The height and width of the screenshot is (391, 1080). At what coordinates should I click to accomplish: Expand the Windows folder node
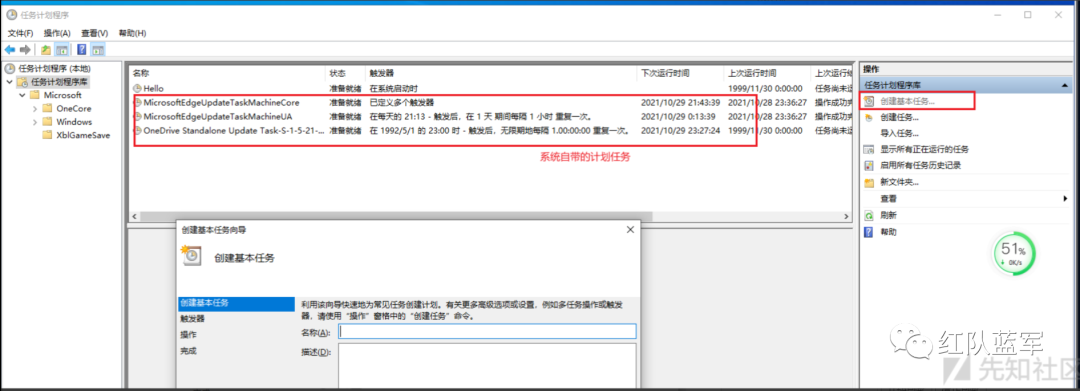[x=35, y=122]
